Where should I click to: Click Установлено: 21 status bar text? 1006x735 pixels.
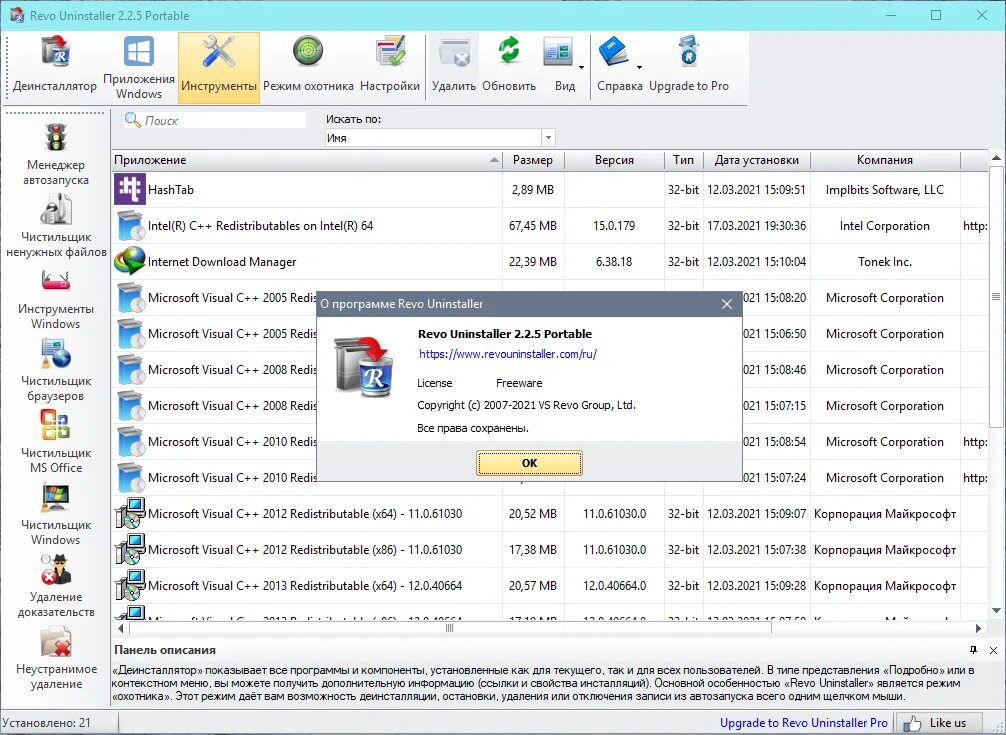pyautogui.click(x=46, y=723)
